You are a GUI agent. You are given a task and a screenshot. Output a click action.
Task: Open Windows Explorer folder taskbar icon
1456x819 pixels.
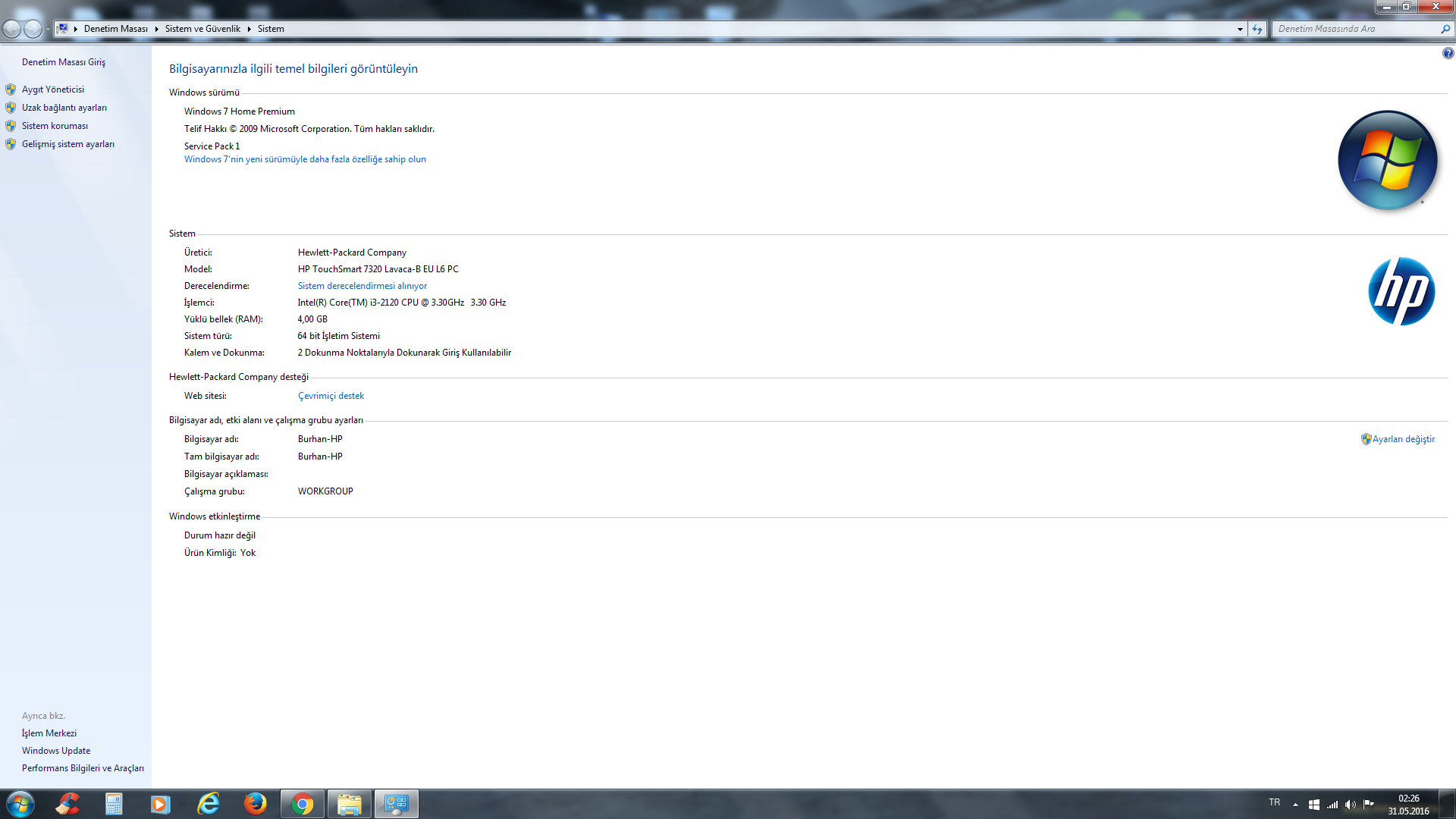coord(350,804)
